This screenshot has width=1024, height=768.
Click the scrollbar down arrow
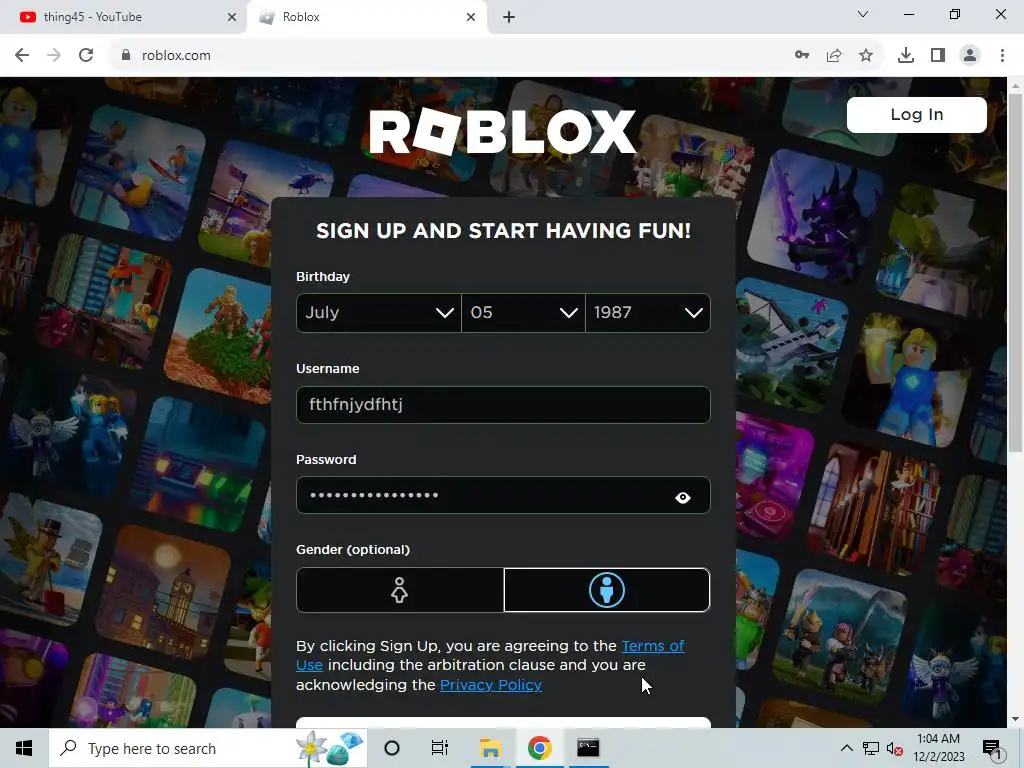click(1015, 719)
